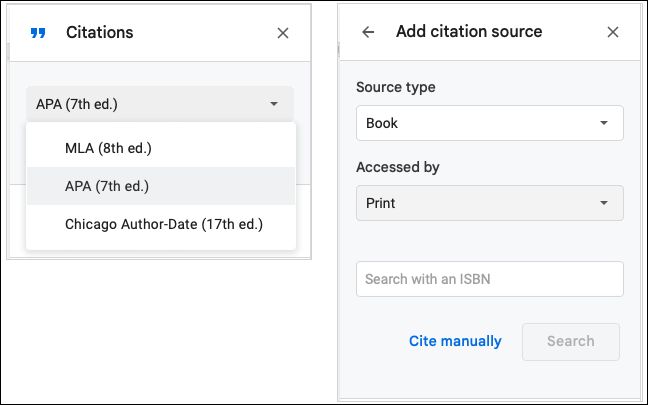Viewport: 648px width, 405px height.
Task: Click the greyed-out Search button
Action: point(571,342)
